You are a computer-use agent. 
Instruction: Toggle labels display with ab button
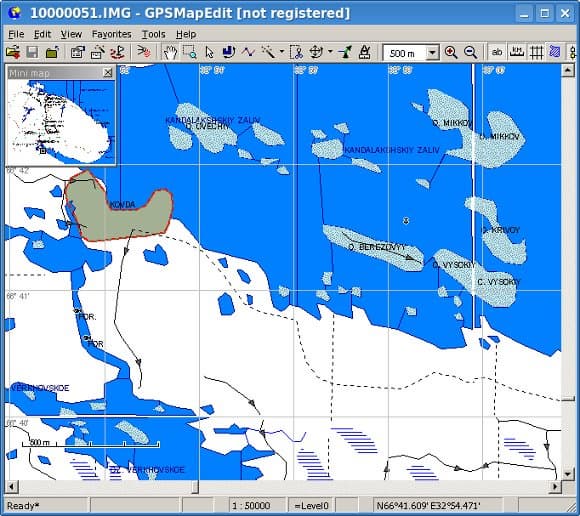(497, 53)
